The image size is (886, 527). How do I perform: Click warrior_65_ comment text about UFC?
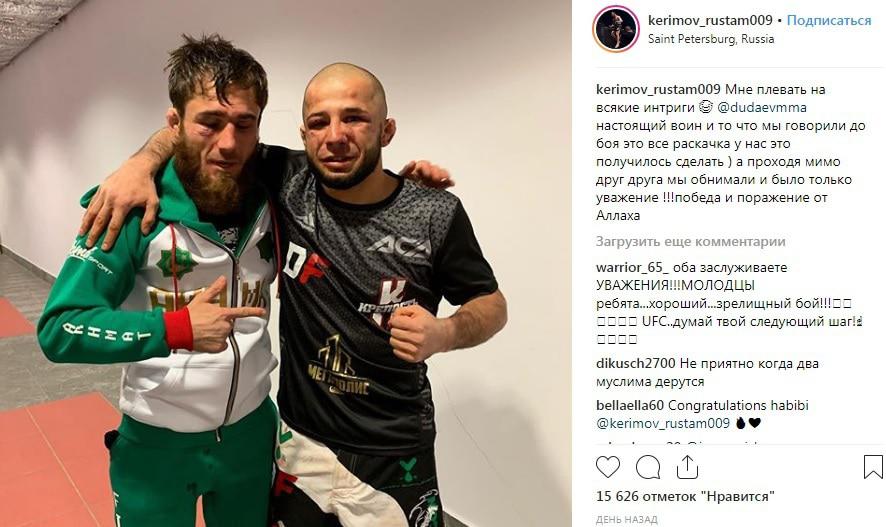729,303
